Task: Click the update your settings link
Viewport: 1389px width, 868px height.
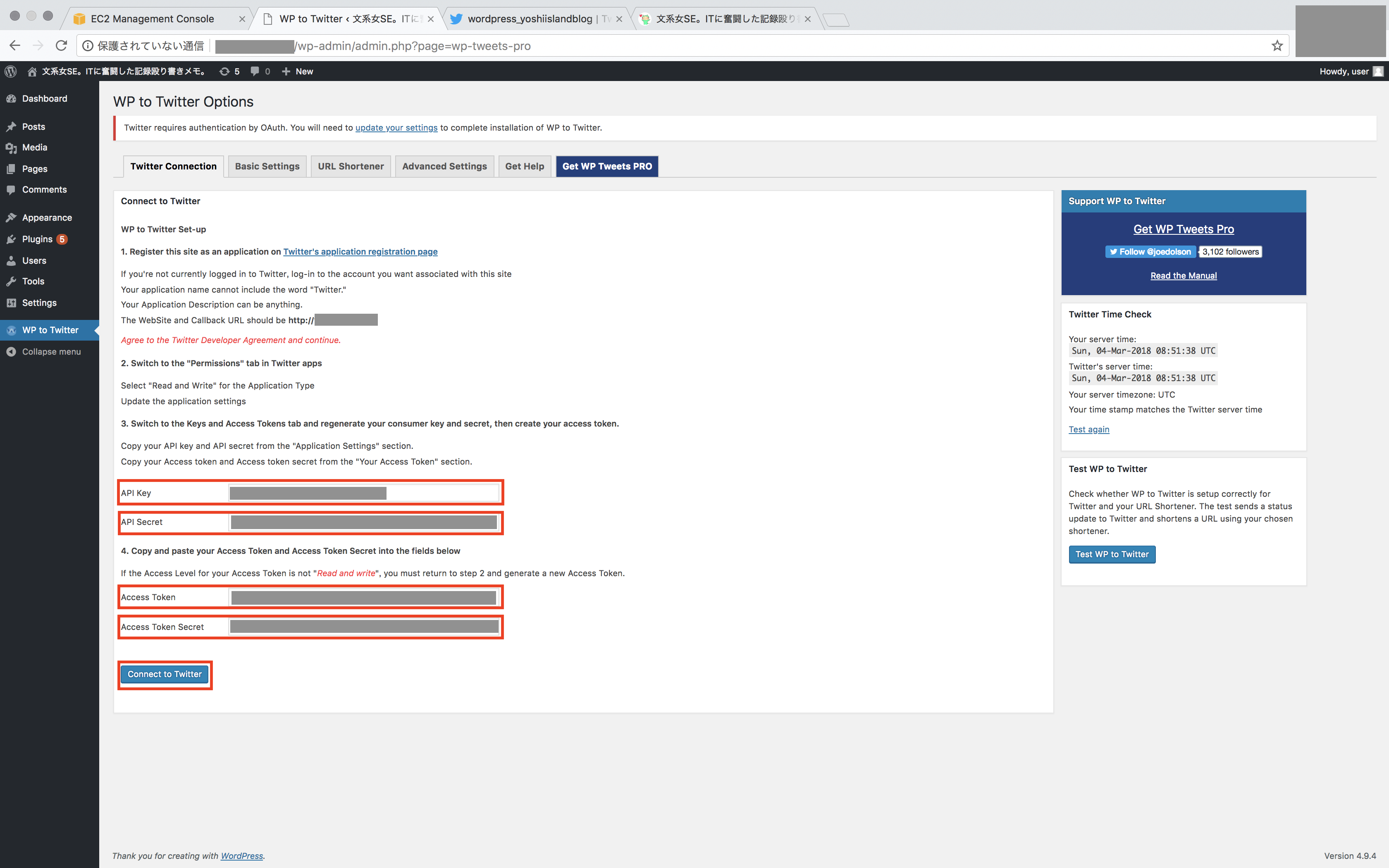Action: coord(396,127)
